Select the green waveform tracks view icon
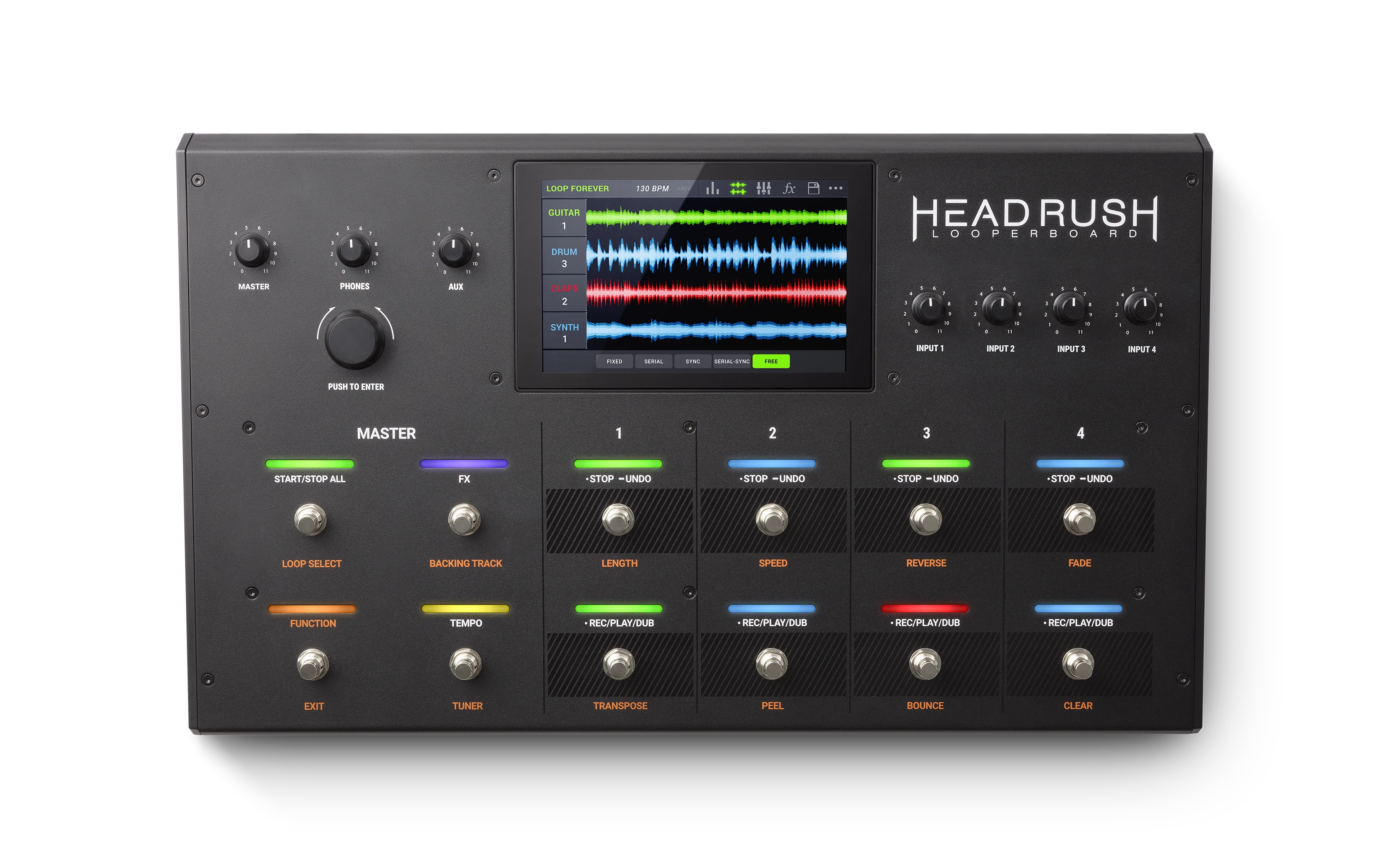 click(738, 188)
